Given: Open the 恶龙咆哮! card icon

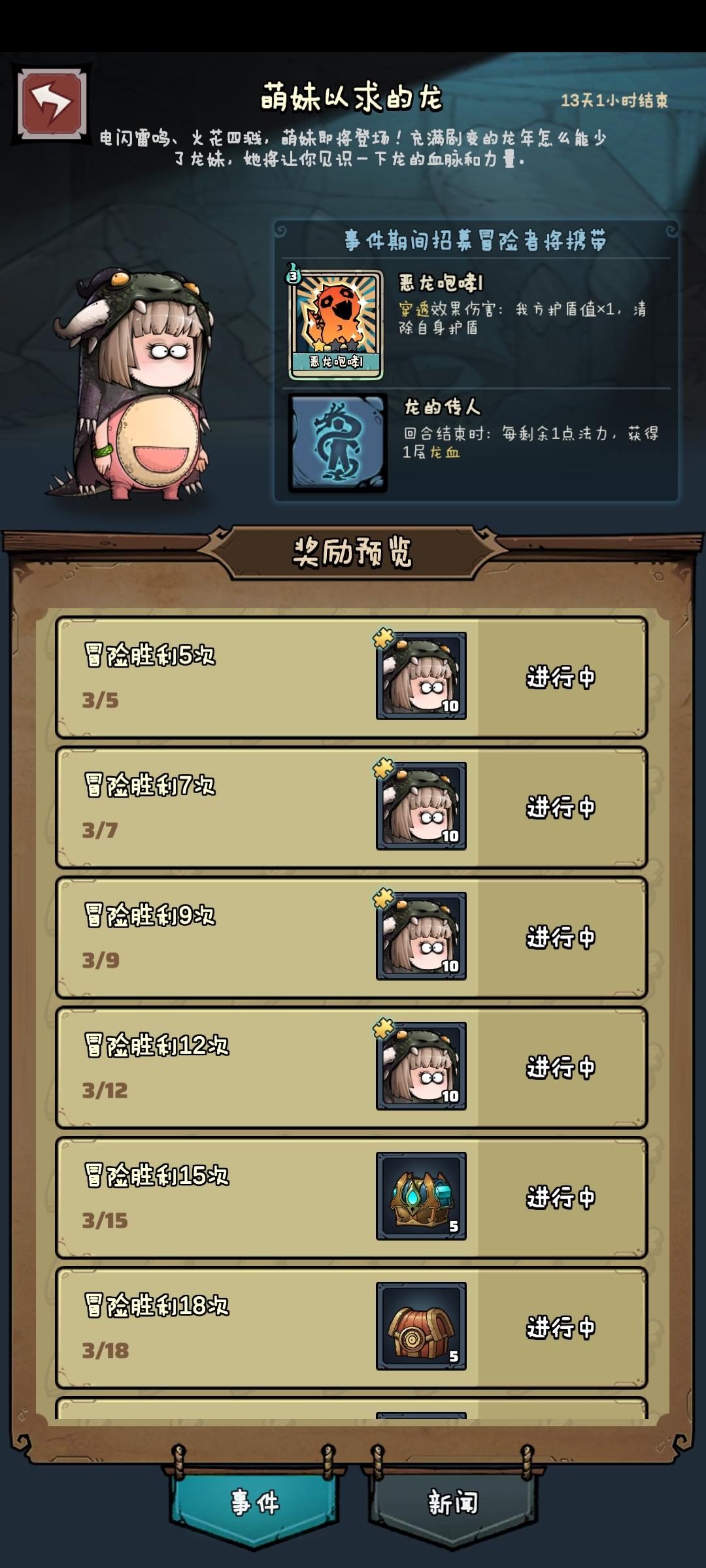Looking at the screenshot, I should click(336, 324).
